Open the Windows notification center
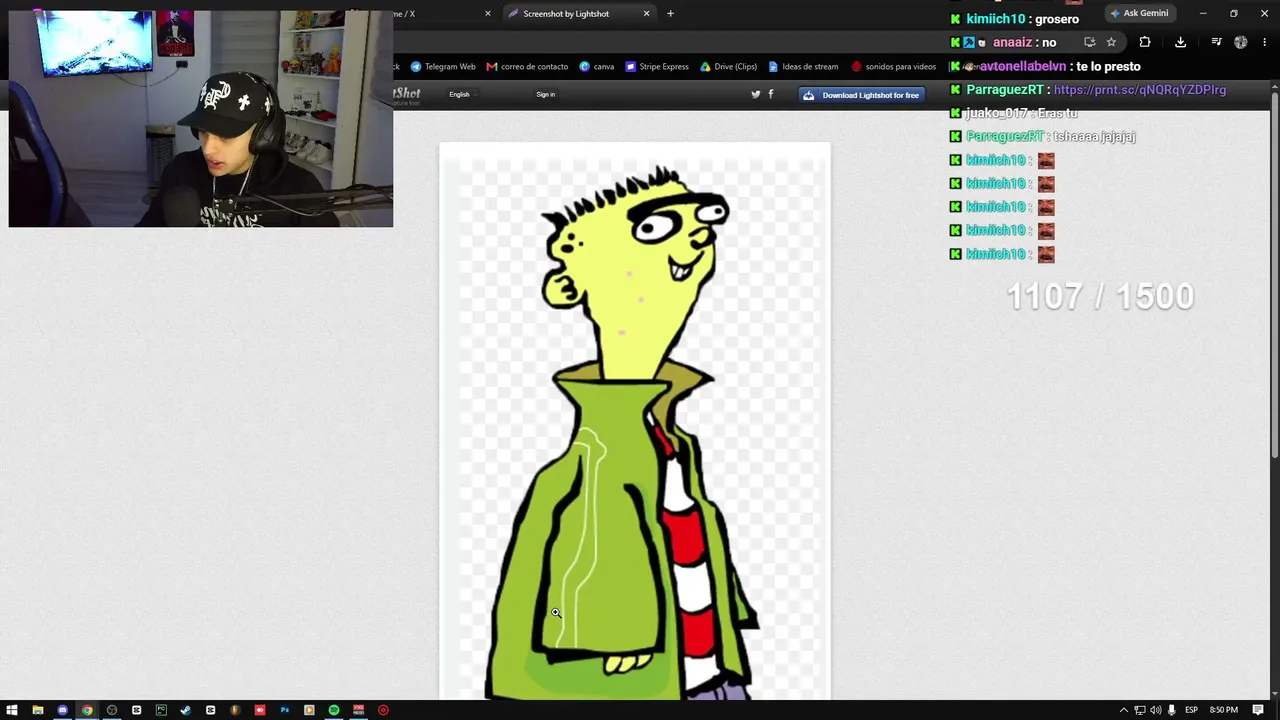 (x=1258, y=710)
